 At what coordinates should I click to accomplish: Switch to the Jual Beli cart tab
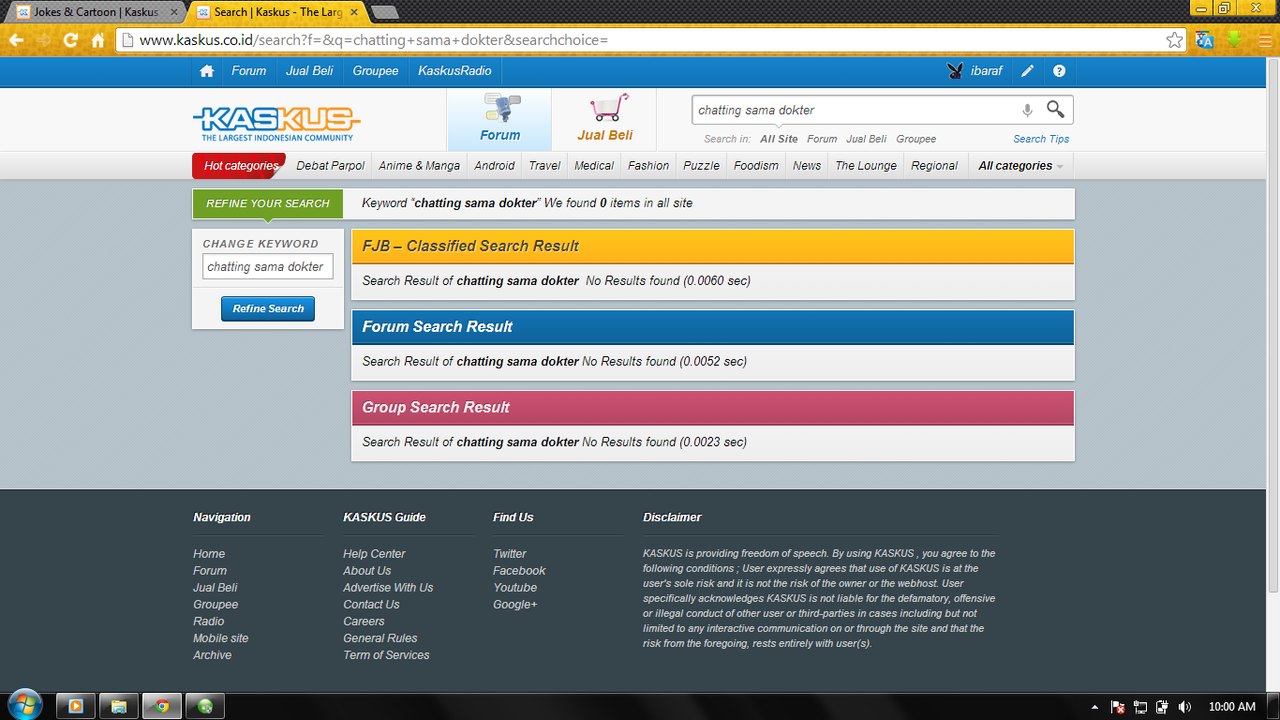[x=605, y=119]
